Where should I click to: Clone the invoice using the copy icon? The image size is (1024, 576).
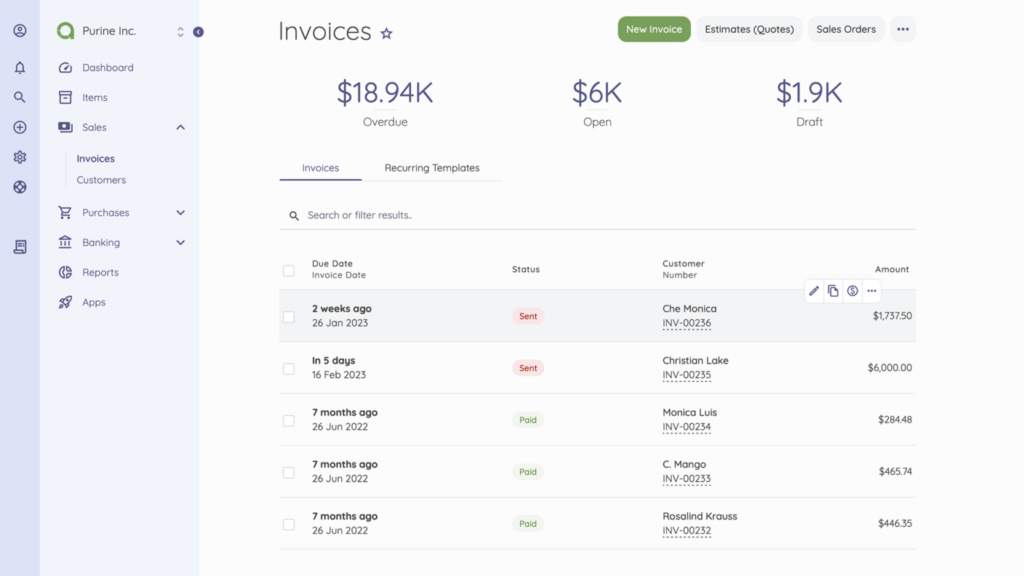pyautogui.click(x=833, y=291)
